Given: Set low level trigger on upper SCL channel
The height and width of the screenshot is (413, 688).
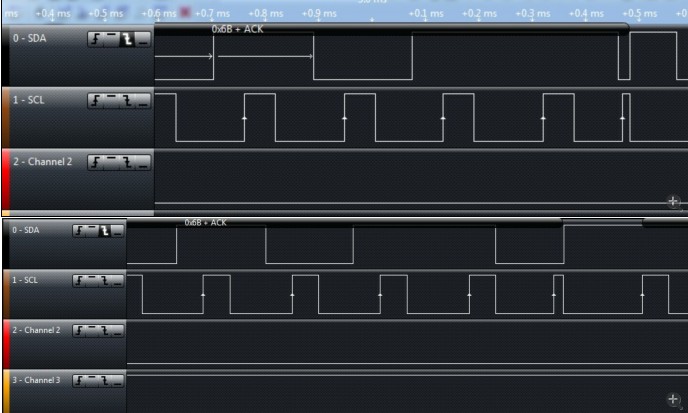Looking at the screenshot, I should pyautogui.click(x=143, y=101).
